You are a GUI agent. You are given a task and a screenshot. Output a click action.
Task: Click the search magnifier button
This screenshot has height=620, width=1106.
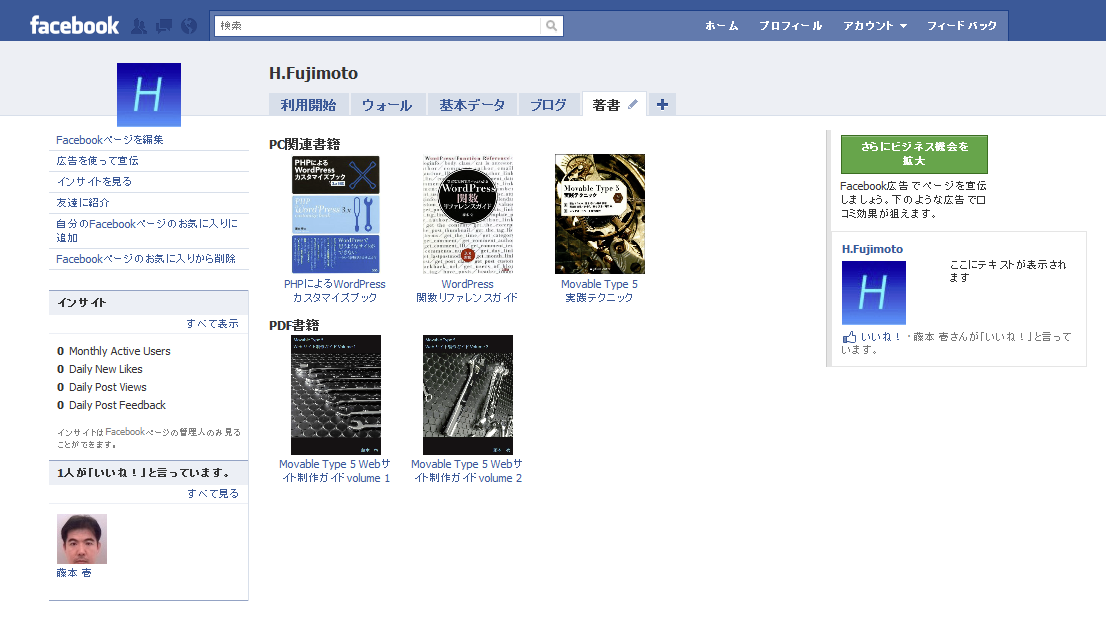(552, 25)
